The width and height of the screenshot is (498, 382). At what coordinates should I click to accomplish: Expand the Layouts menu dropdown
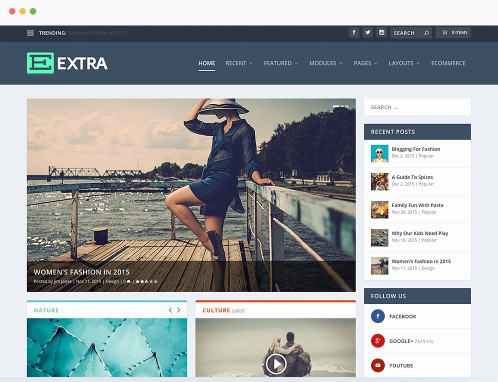pyautogui.click(x=404, y=63)
